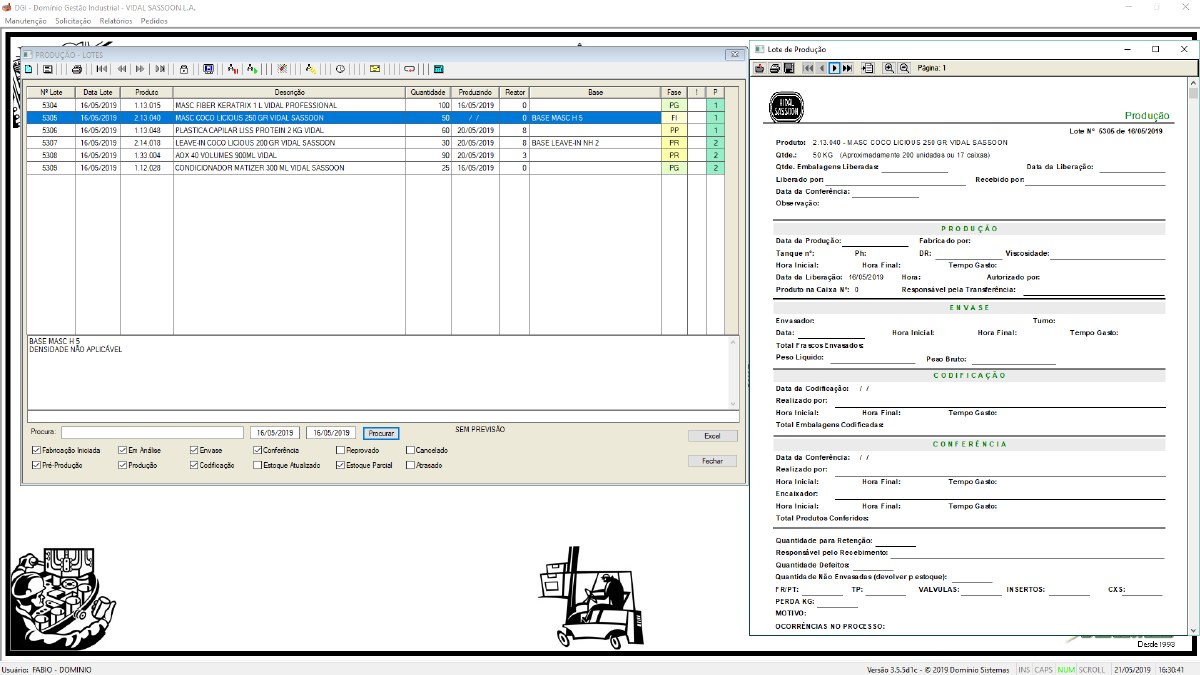Click the Fechar button

tap(712, 461)
